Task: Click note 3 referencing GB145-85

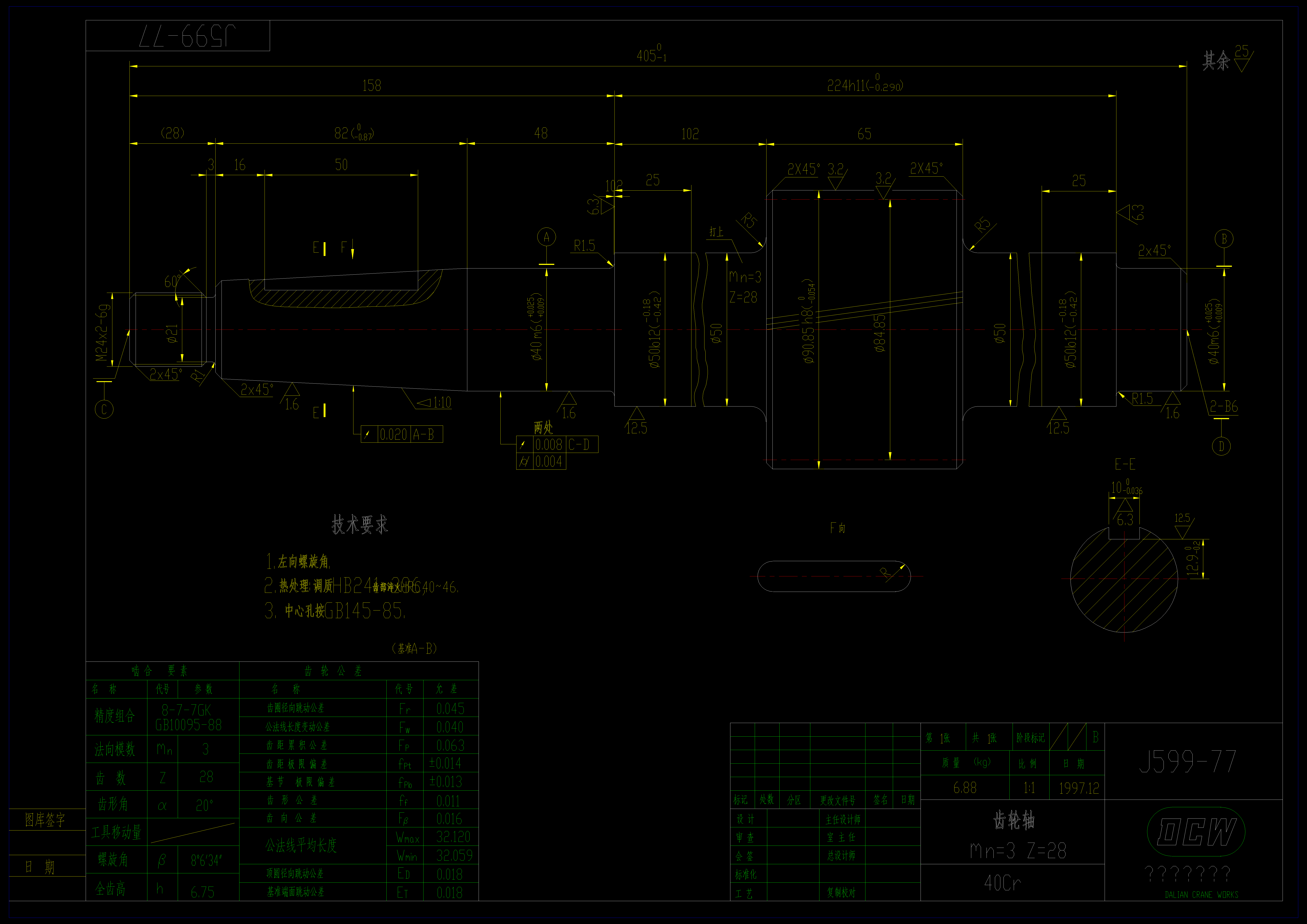Action: [335, 611]
